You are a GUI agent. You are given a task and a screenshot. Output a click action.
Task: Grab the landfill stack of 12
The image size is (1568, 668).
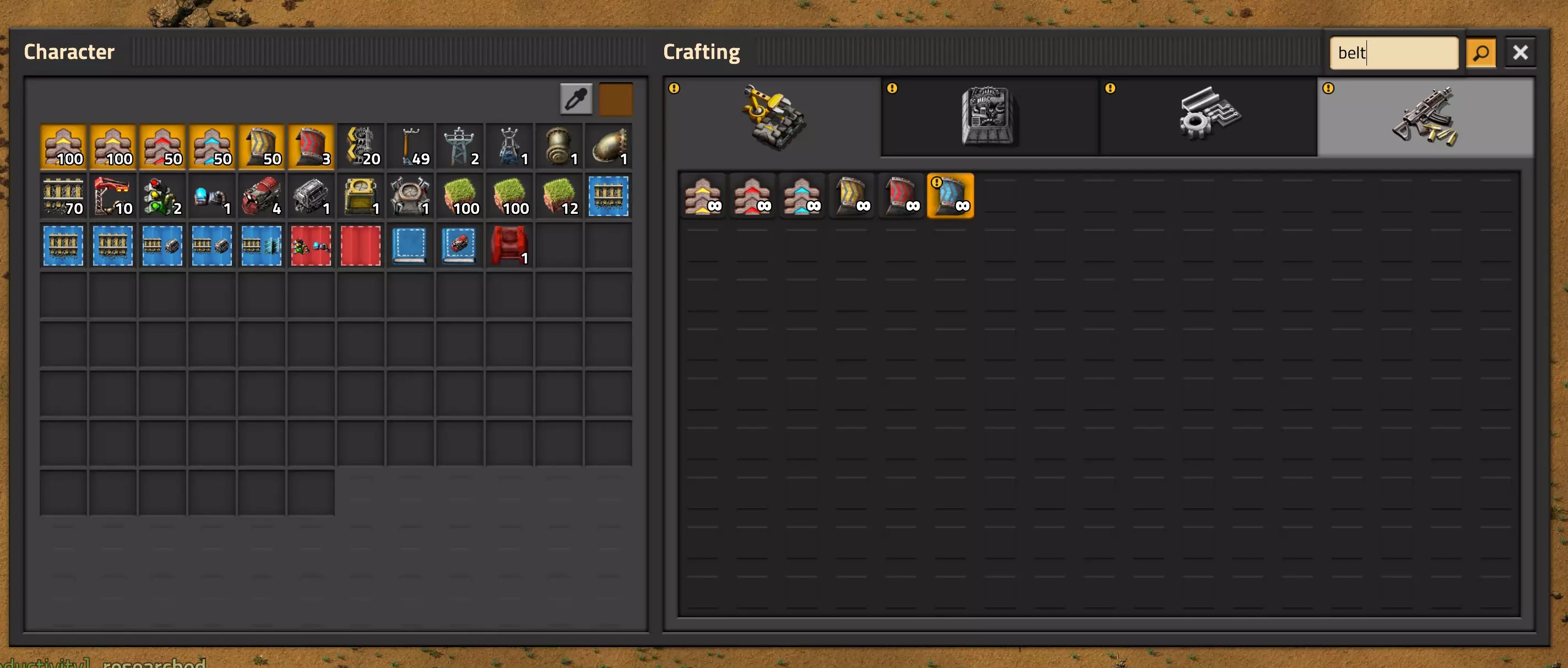click(x=559, y=196)
